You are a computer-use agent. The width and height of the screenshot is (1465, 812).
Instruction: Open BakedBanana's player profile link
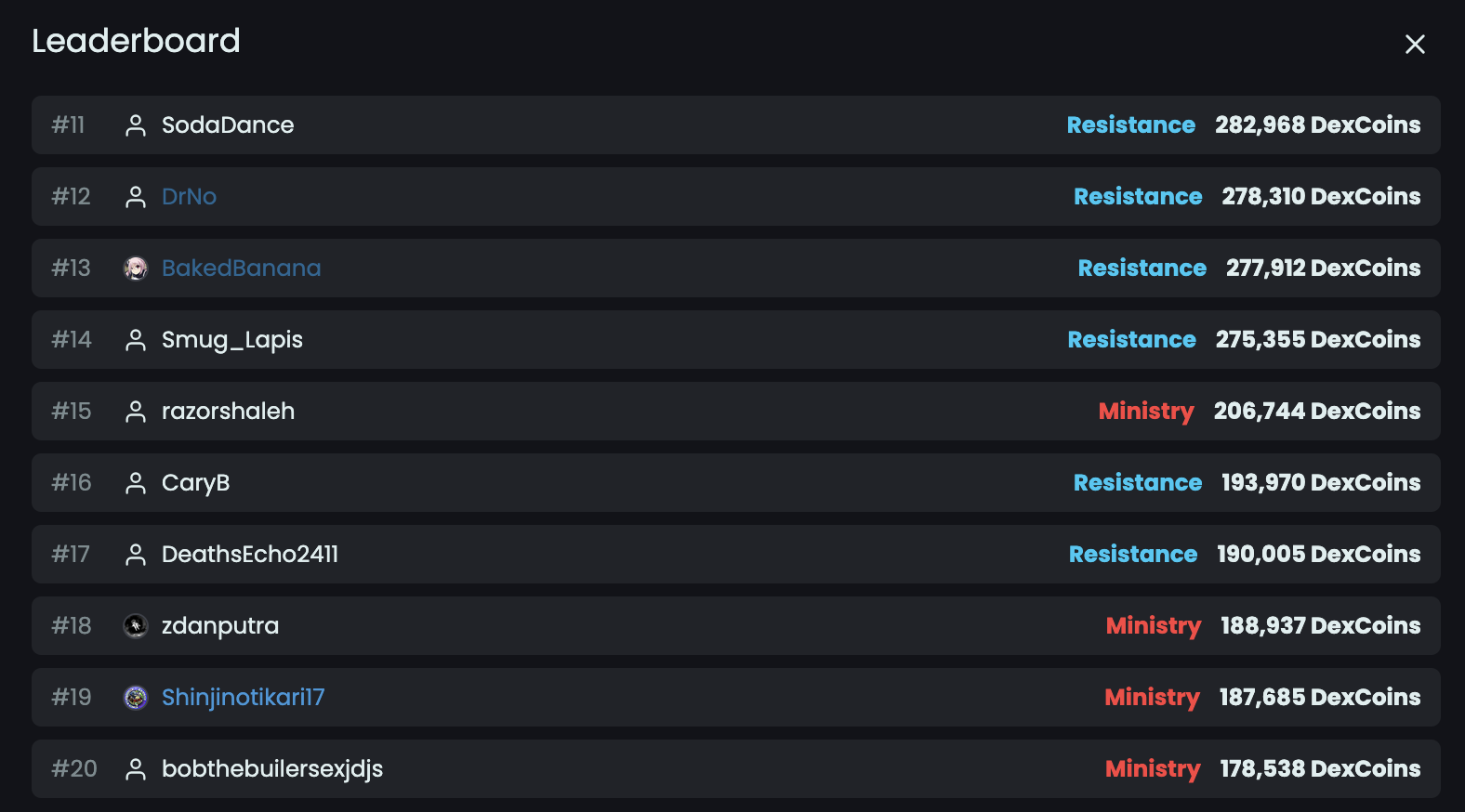tap(241, 268)
